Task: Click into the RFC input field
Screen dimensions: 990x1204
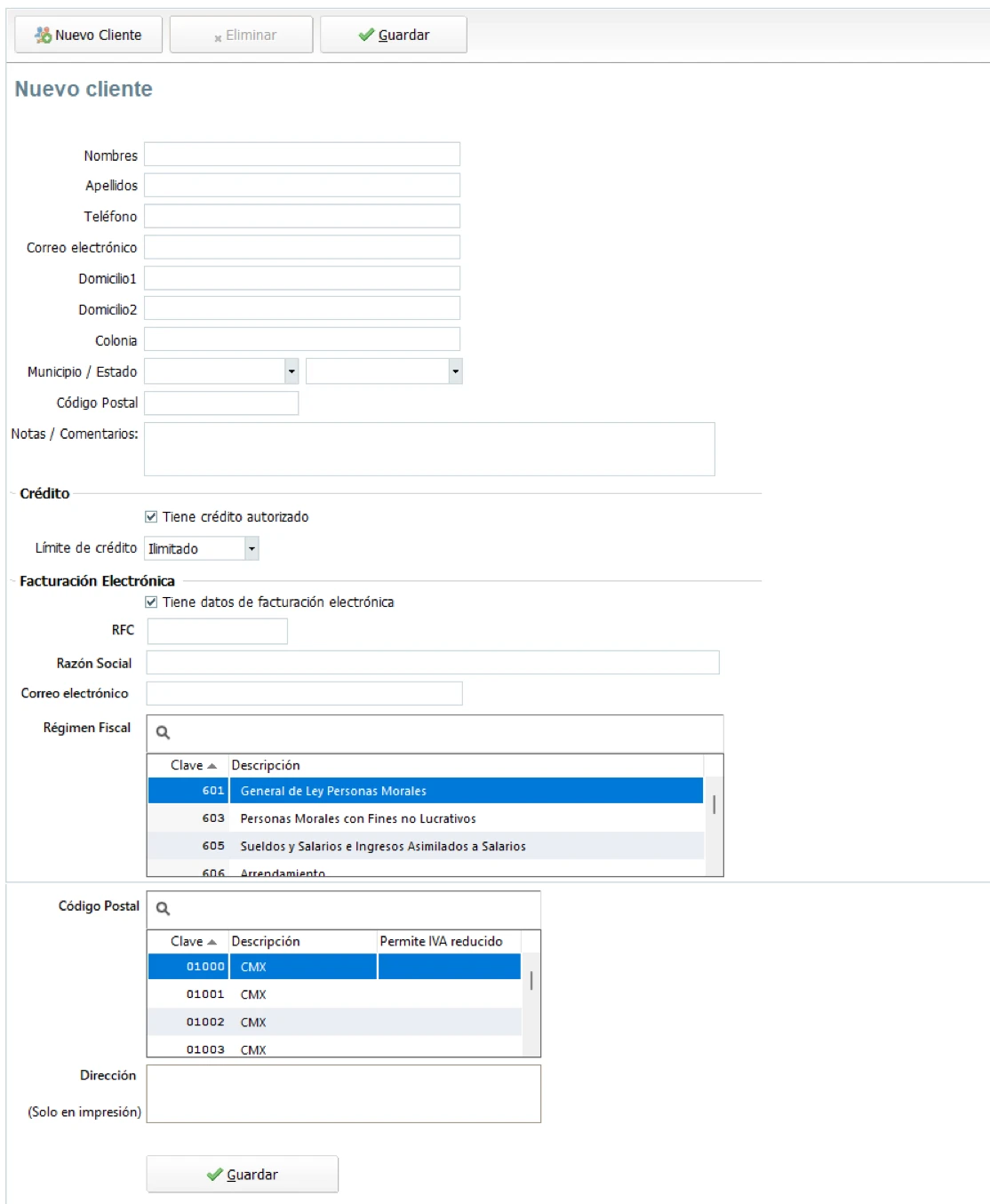Action: tap(218, 631)
